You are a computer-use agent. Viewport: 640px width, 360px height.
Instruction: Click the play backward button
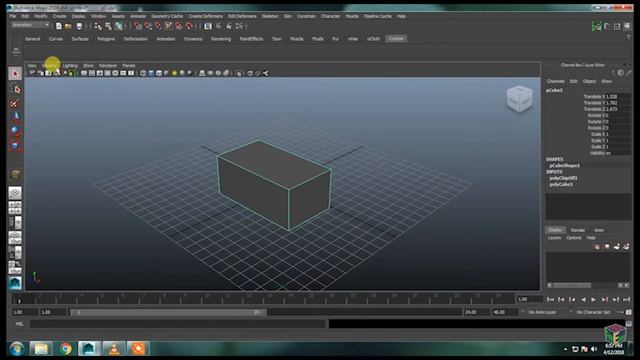click(583, 300)
